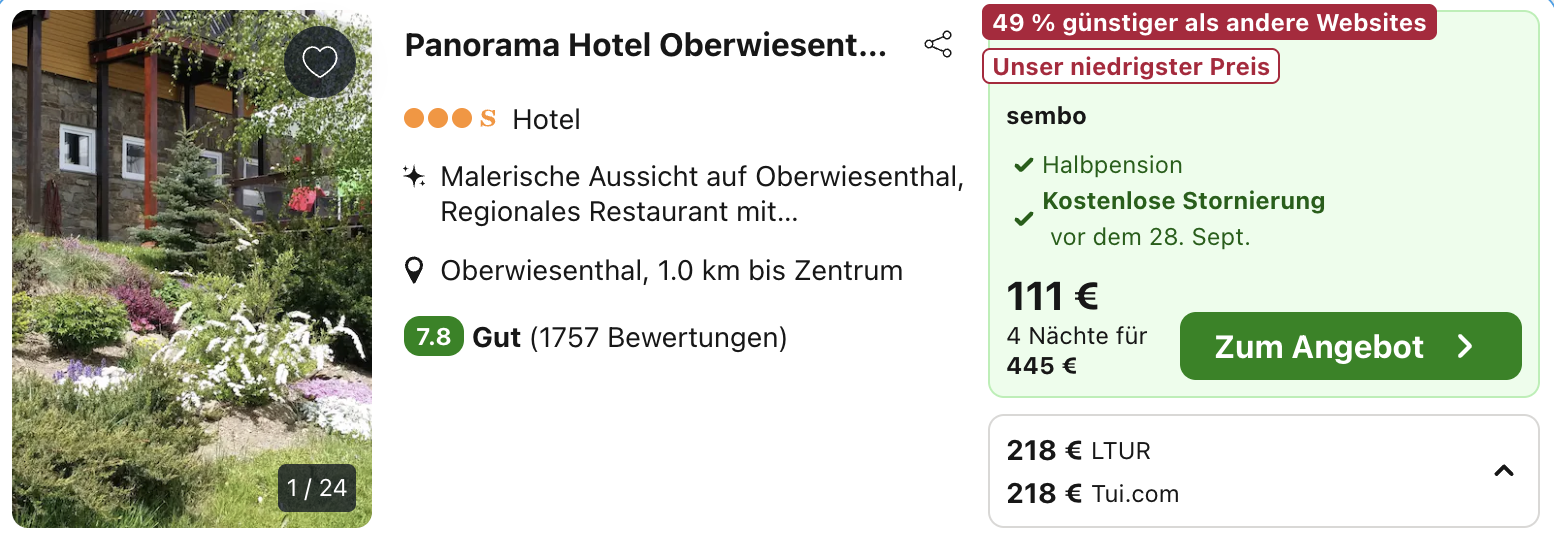The height and width of the screenshot is (542, 1554).
Task: Click the 7.8 rating score badge
Action: coord(433,337)
